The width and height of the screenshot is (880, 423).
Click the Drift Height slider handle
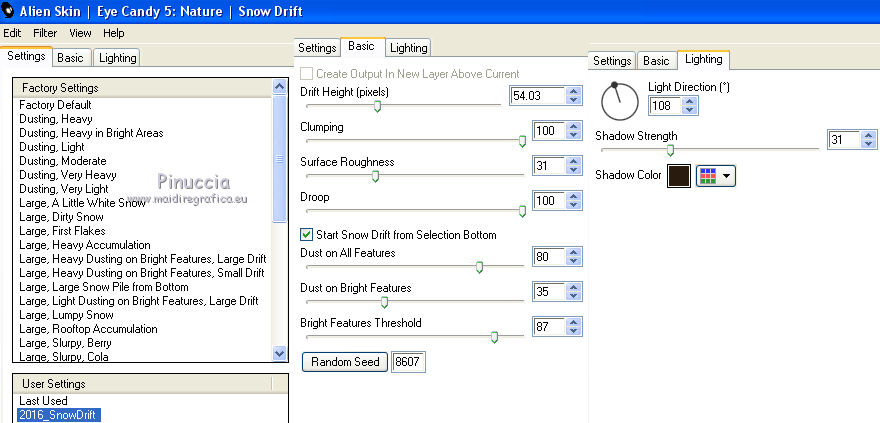tap(377, 106)
